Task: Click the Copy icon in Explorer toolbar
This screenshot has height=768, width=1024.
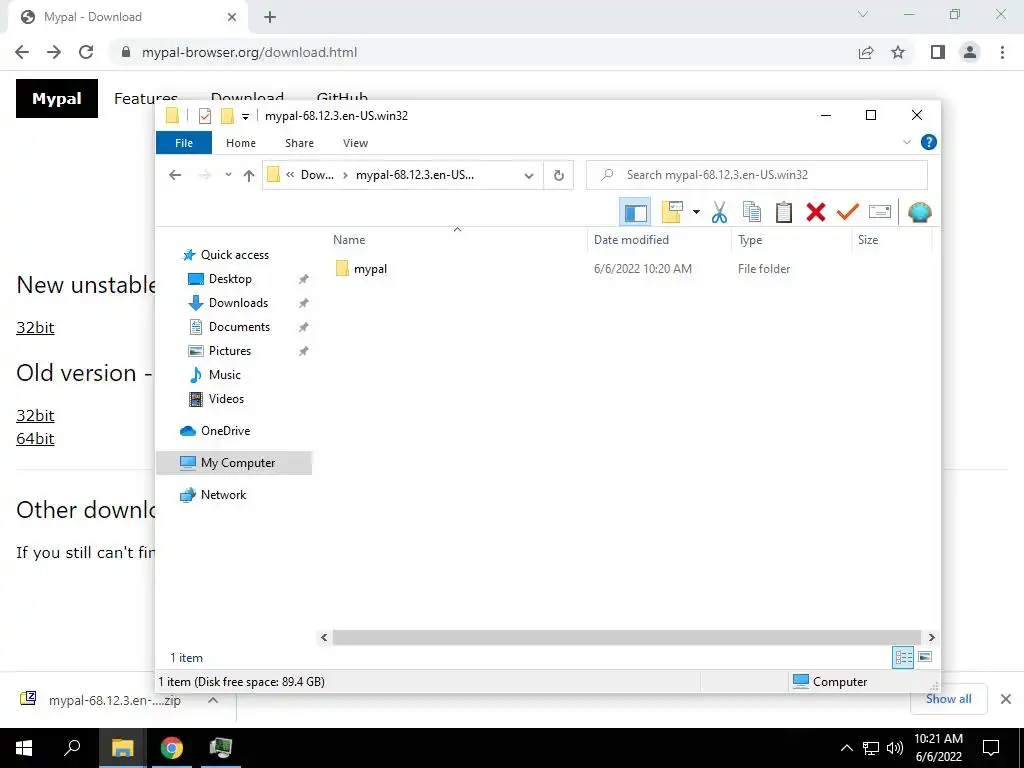Action: 752,212
